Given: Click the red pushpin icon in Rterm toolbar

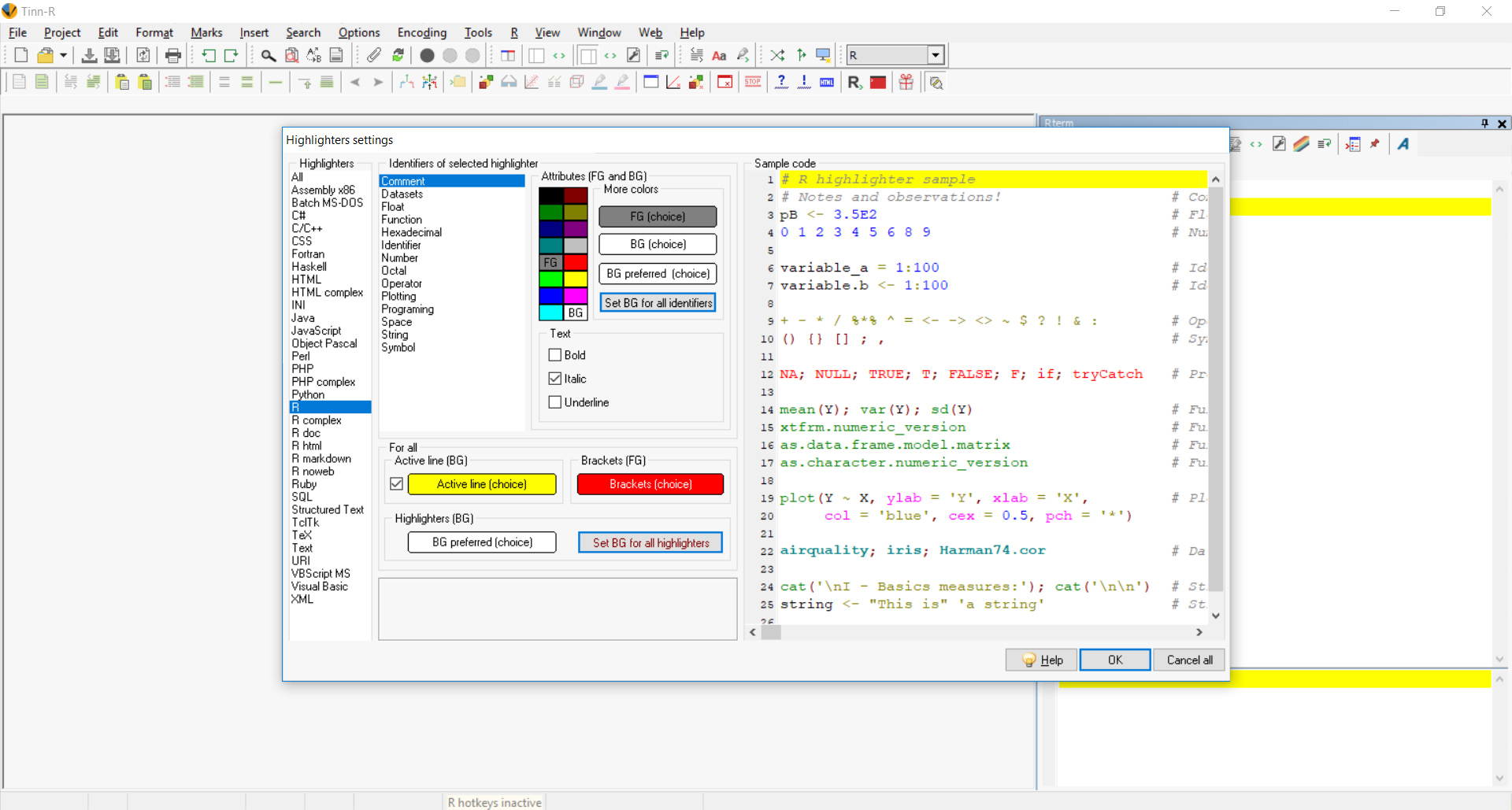Looking at the screenshot, I should 1375,144.
